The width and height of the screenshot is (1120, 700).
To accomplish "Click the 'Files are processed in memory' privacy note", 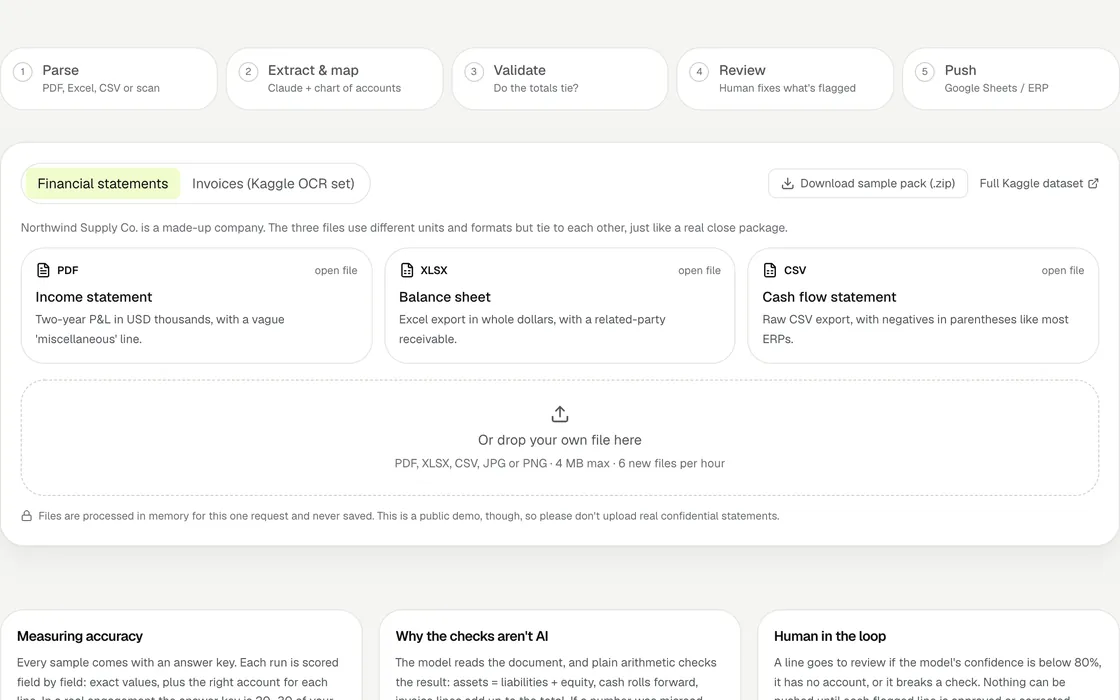I will coord(409,516).
